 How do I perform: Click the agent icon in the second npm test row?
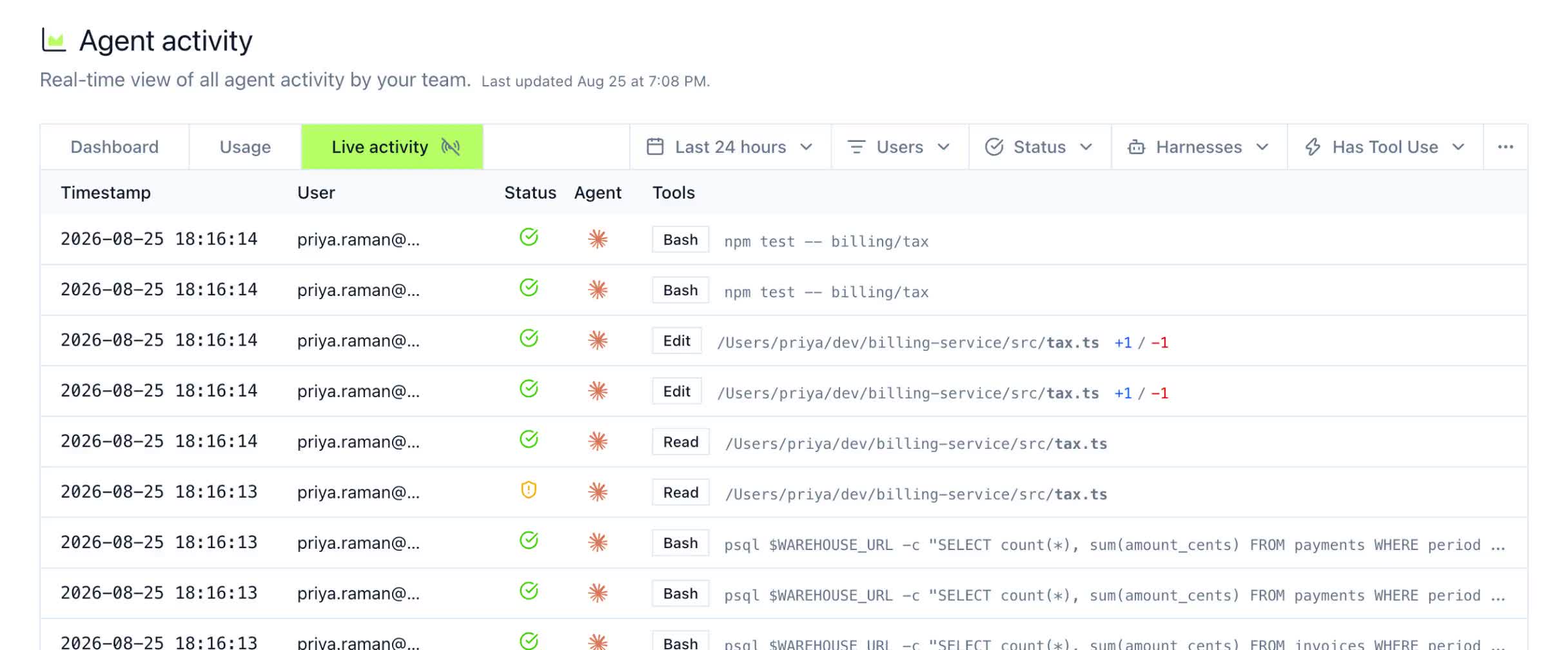tap(598, 290)
